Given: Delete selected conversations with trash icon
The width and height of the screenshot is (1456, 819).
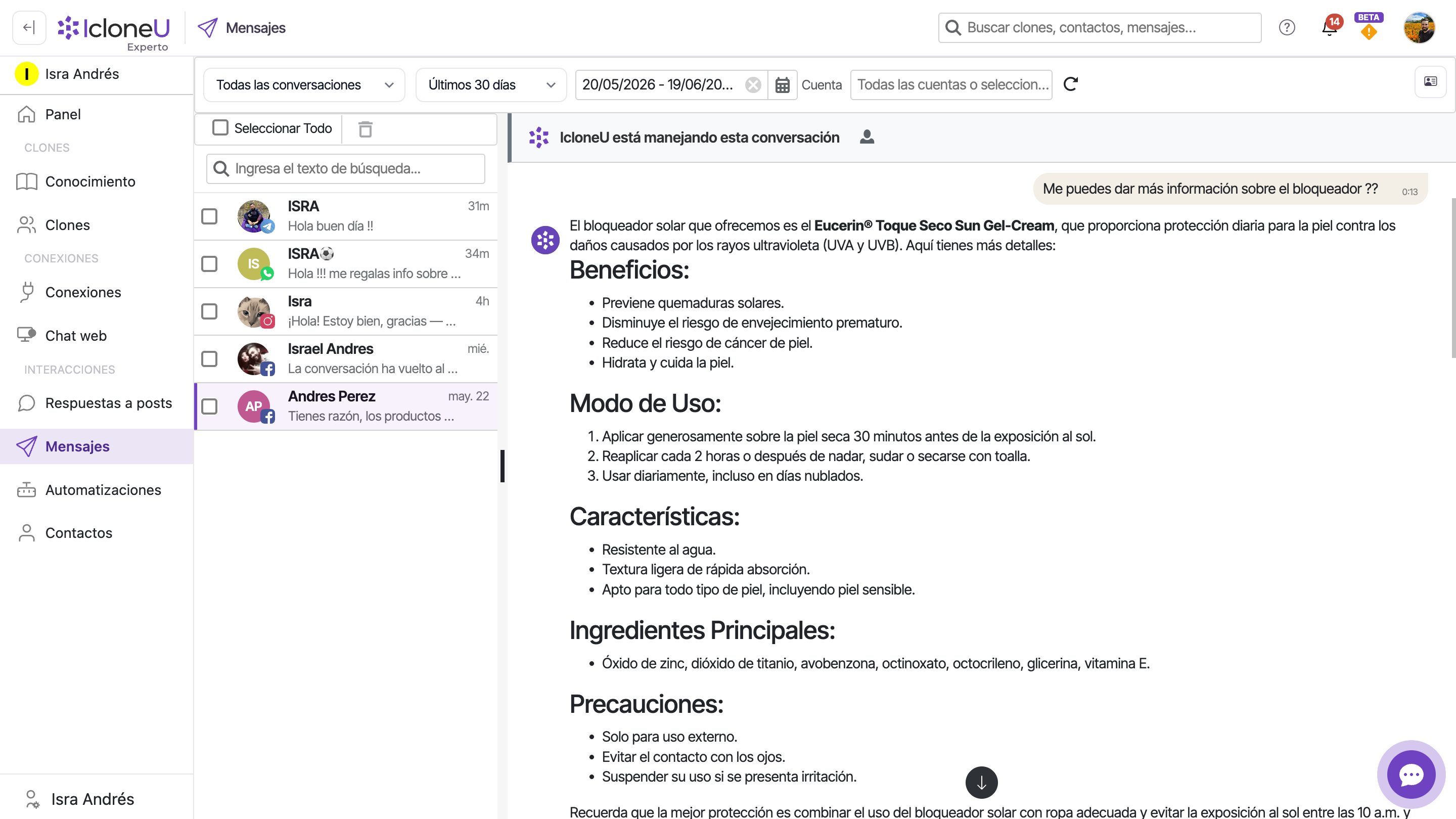Looking at the screenshot, I should [x=365, y=129].
